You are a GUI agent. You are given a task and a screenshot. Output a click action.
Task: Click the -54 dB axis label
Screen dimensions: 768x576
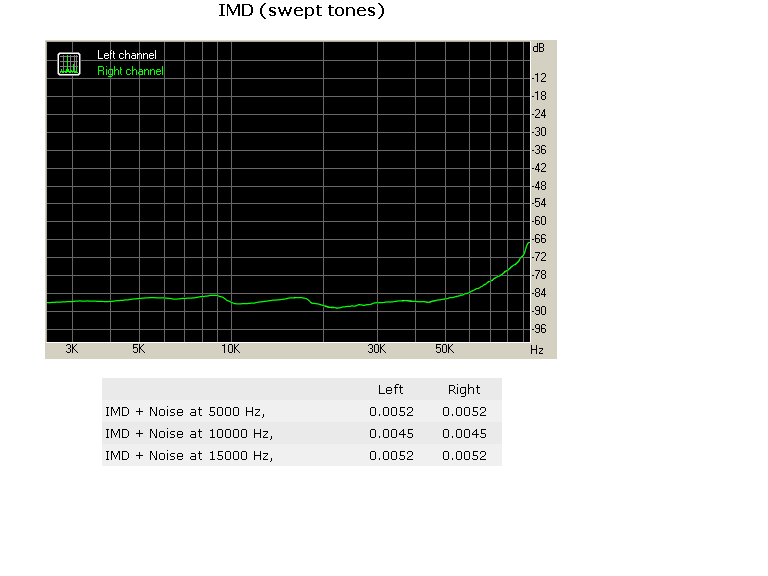(539, 203)
